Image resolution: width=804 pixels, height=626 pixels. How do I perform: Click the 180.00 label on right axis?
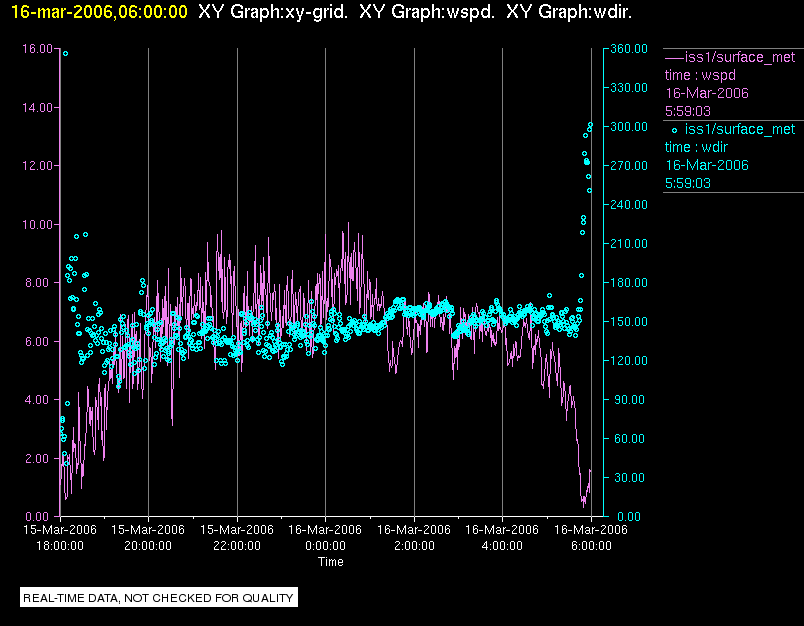point(628,282)
